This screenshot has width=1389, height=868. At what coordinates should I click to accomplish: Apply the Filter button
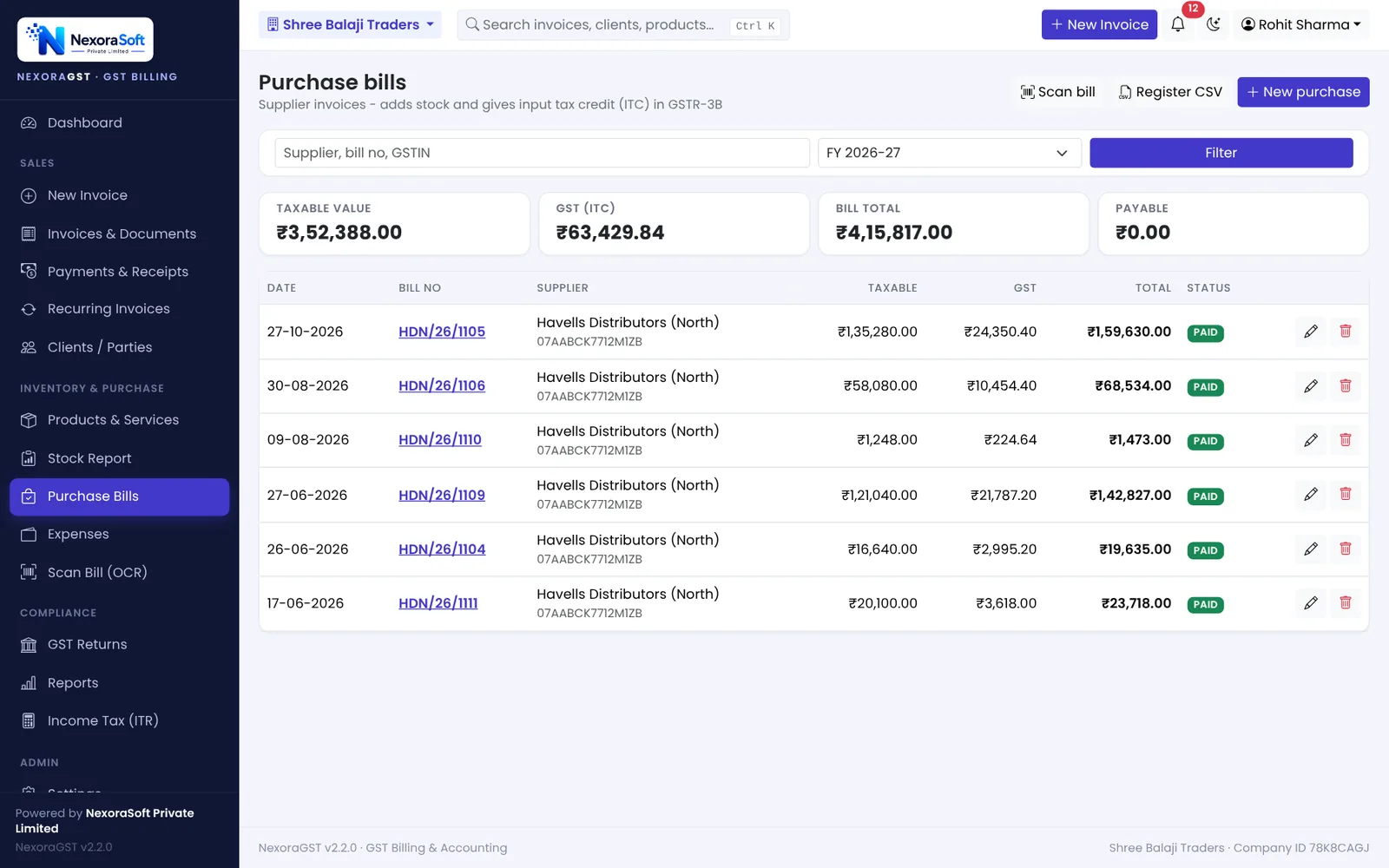click(1221, 153)
